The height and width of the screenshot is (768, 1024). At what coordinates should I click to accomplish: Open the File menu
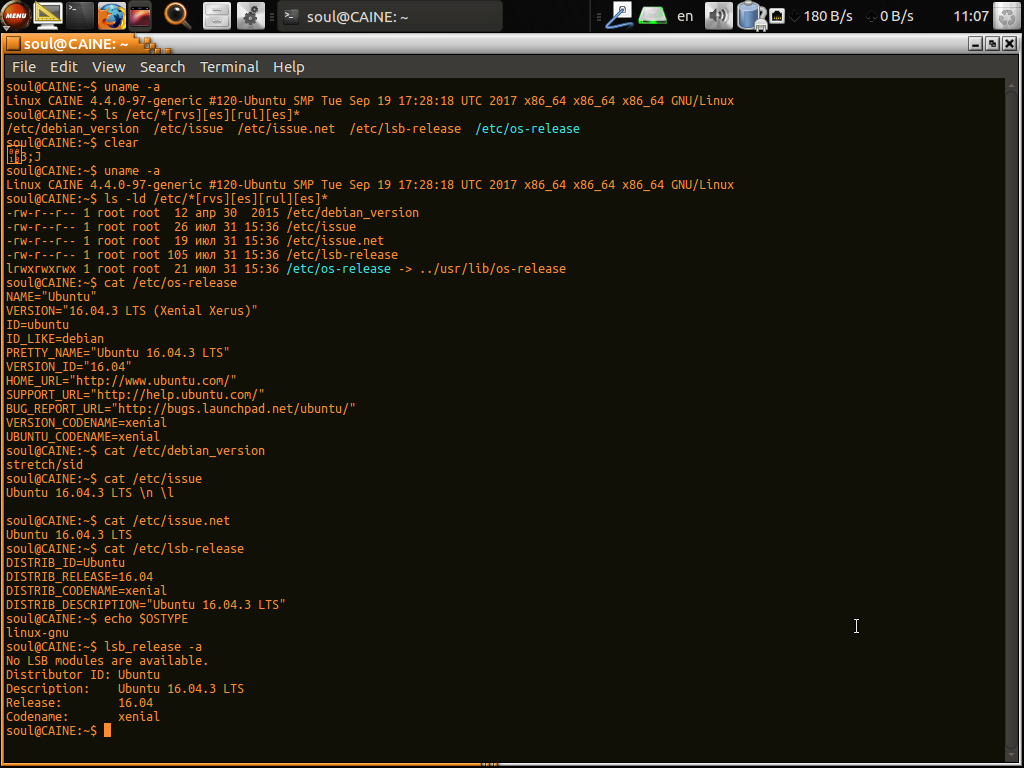point(24,67)
